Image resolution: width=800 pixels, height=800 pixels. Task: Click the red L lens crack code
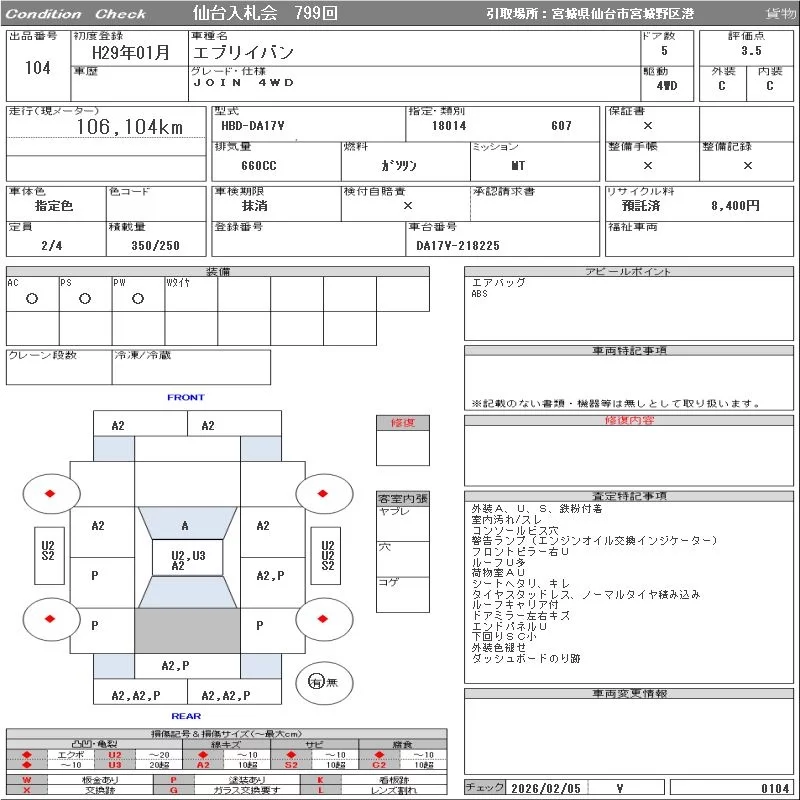[321, 790]
